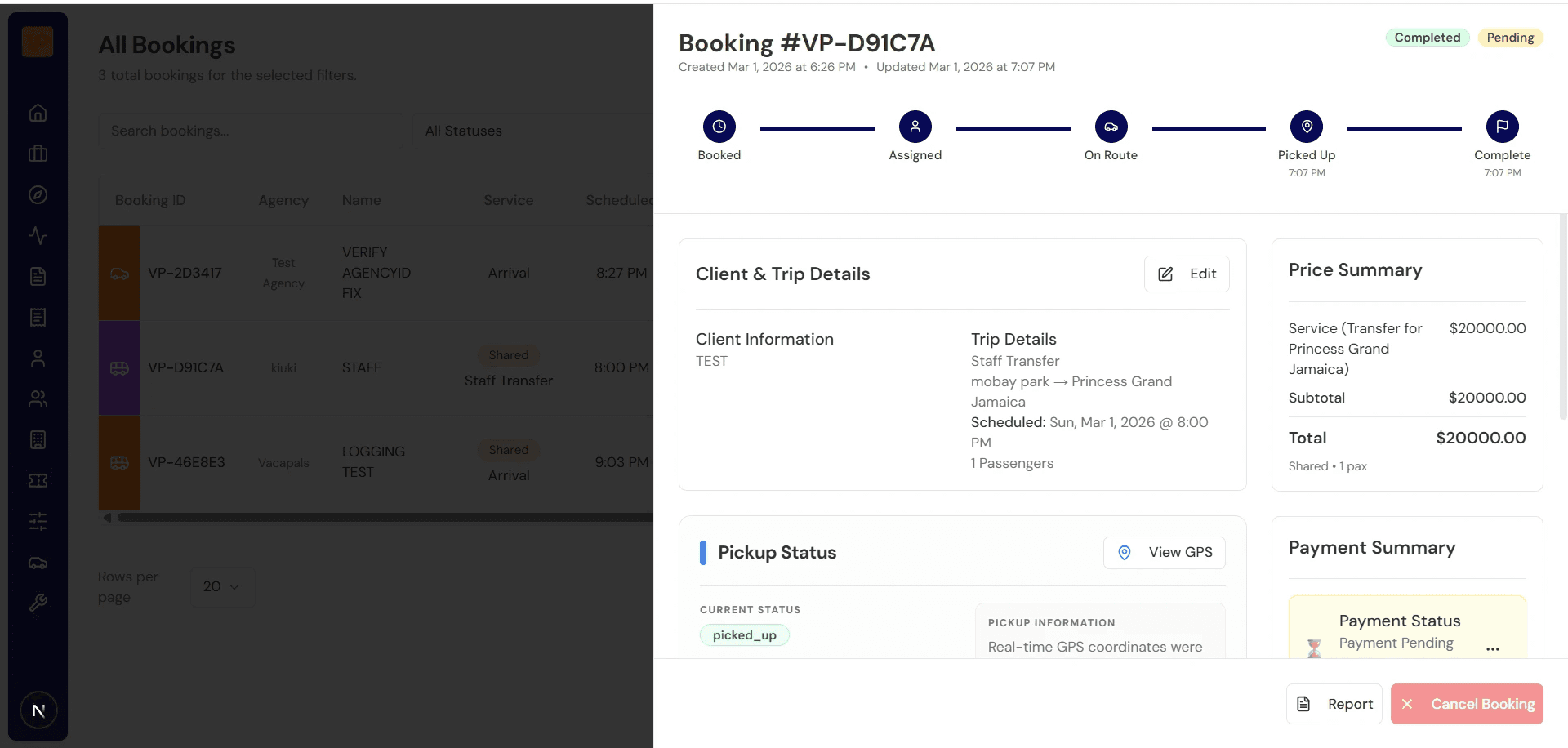Click the Search bookings input field

(x=251, y=131)
